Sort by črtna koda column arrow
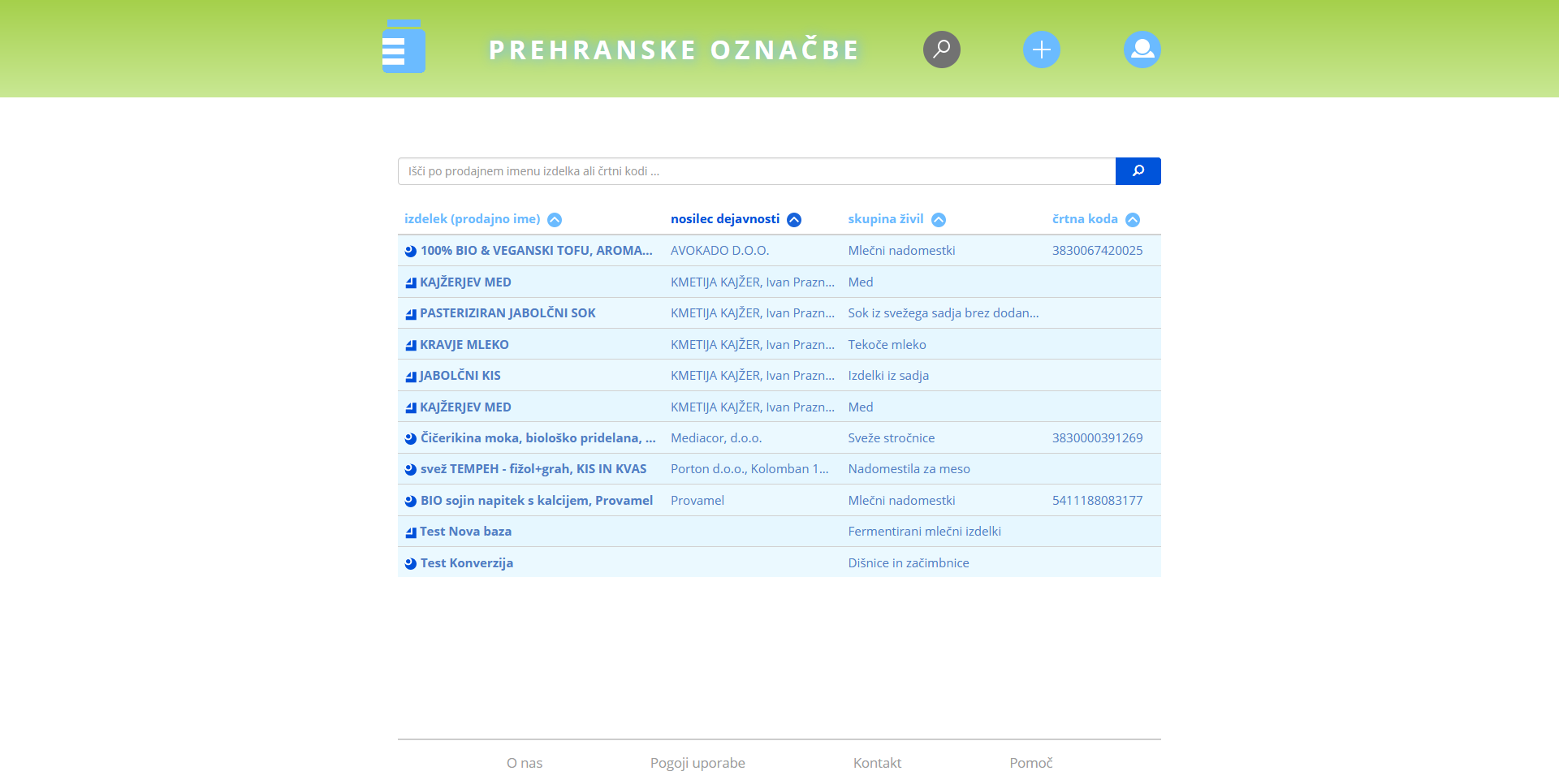This screenshot has height=784, width=1559. 1133,220
